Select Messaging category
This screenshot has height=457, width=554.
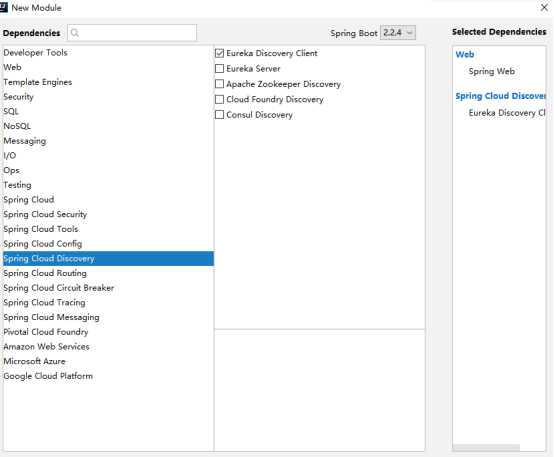click(108, 141)
